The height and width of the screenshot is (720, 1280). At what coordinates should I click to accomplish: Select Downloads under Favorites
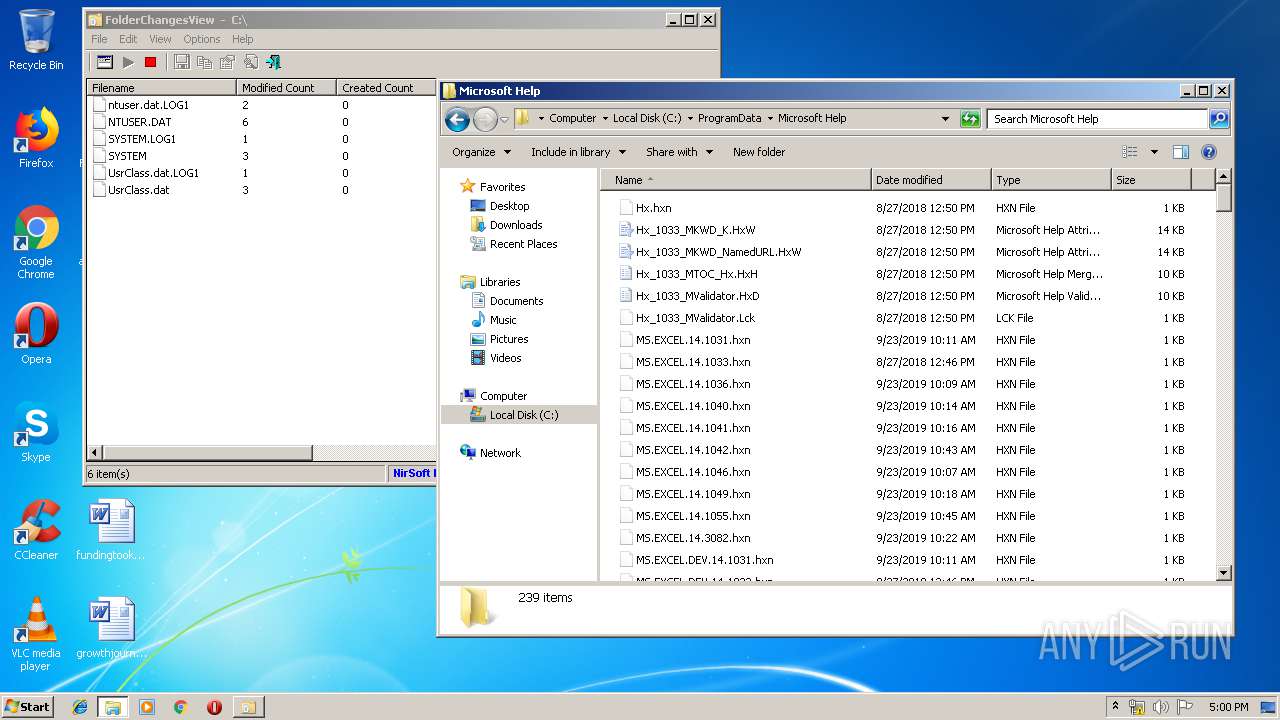[516, 225]
